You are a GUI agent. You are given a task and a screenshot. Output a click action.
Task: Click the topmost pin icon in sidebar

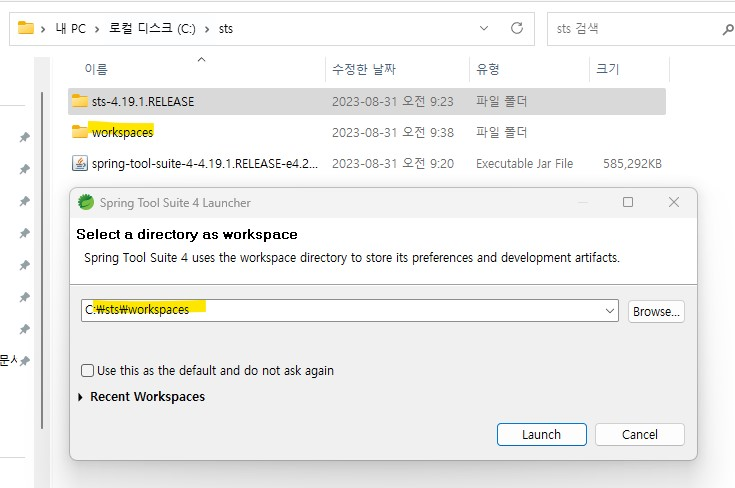pyautogui.click(x=25, y=137)
